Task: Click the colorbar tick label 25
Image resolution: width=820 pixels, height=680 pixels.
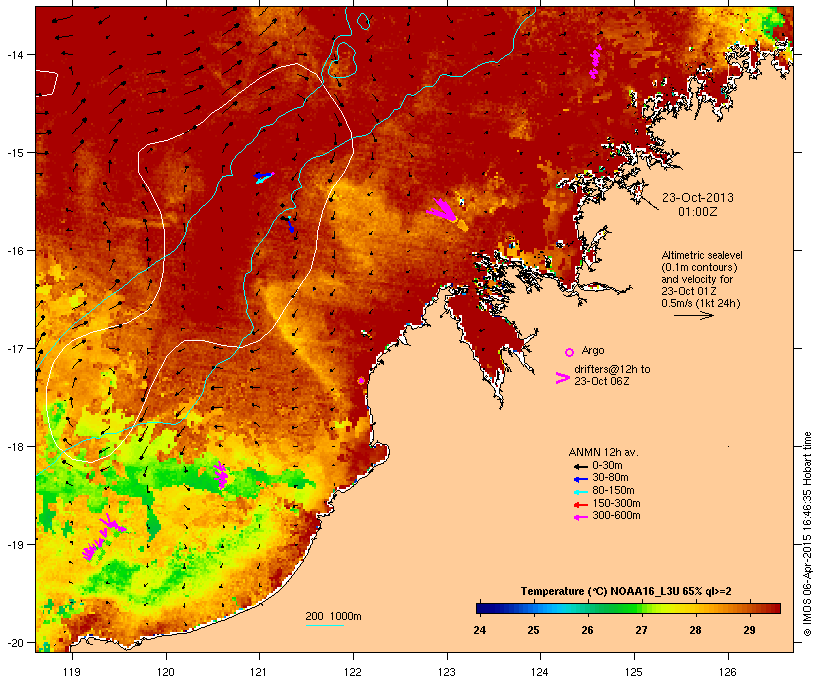Action: (533, 630)
